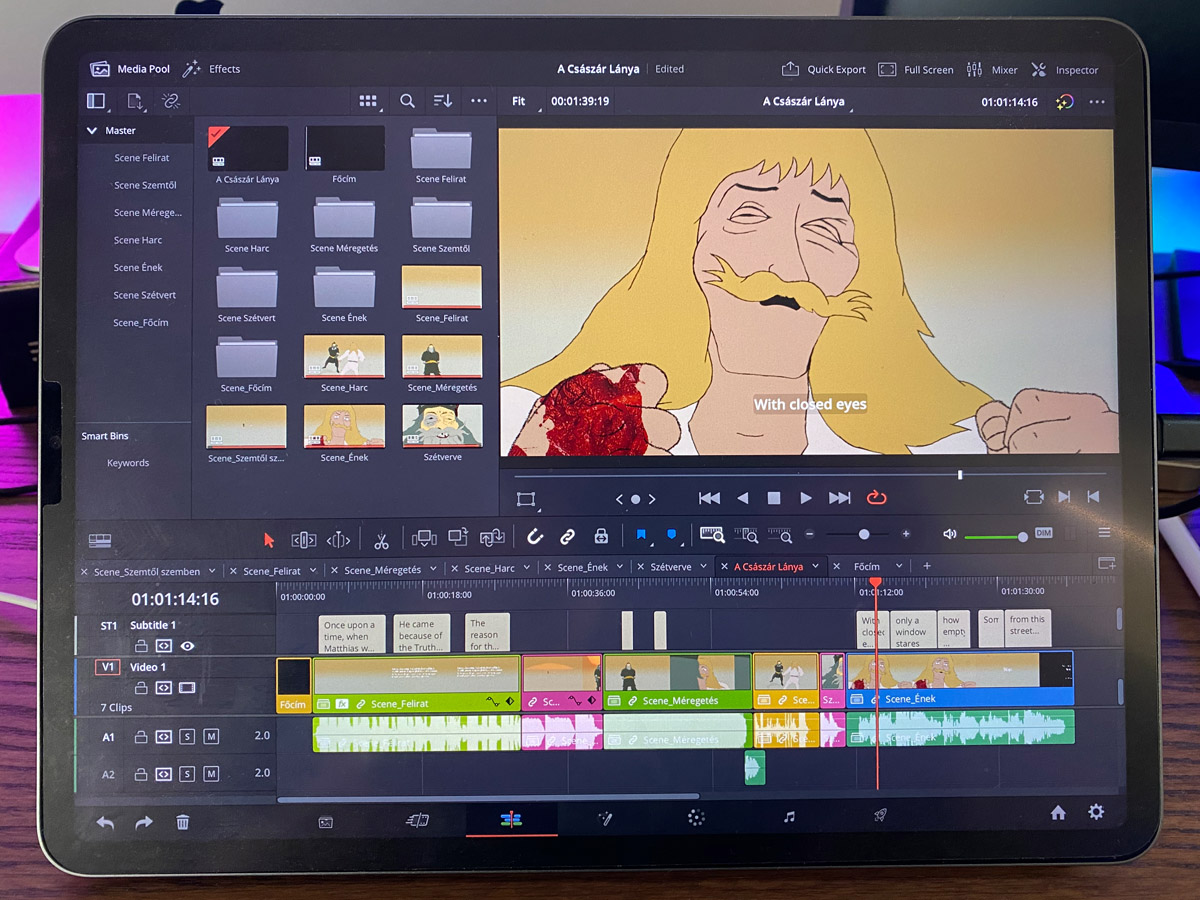This screenshot has width=1200, height=900.
Task: Hide Subtitle 1 track with eye icon
Action: (x=187, y=646)
